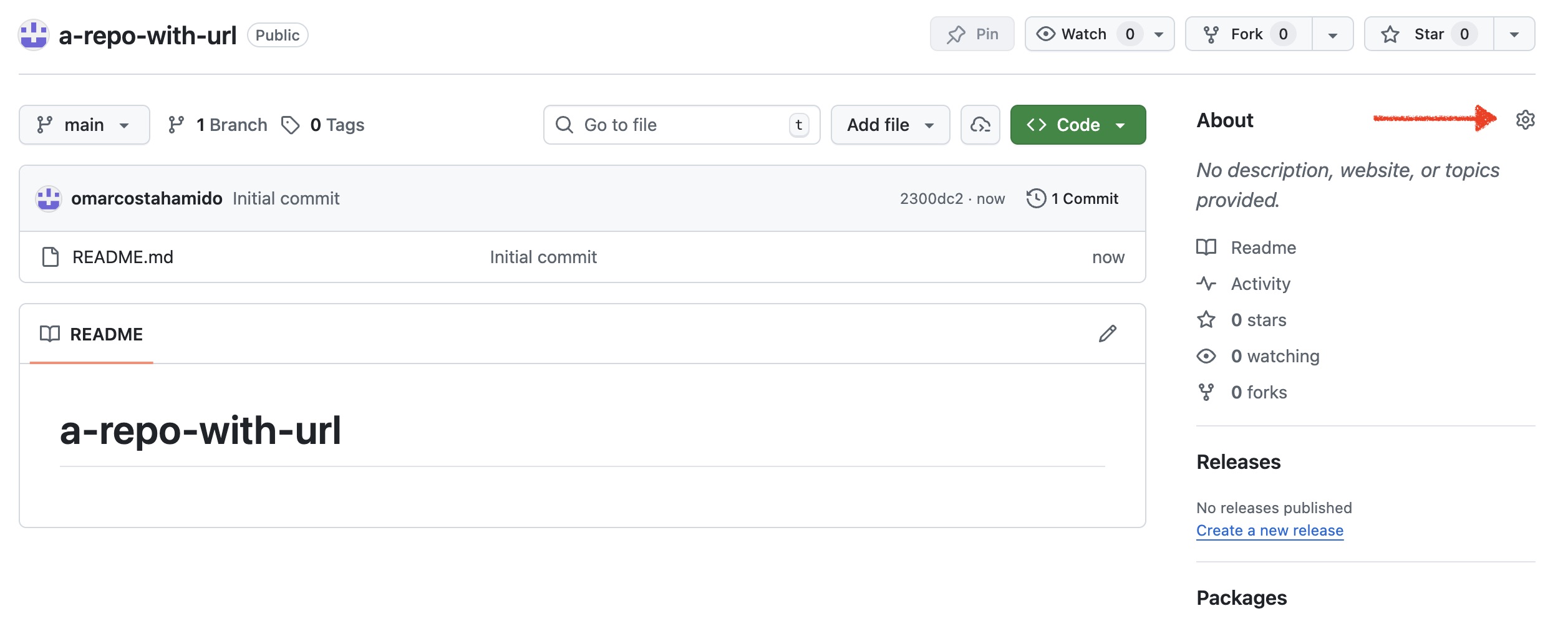Open omarcostahamido profile link
The image size is (1568, 631).
point(147,198)
